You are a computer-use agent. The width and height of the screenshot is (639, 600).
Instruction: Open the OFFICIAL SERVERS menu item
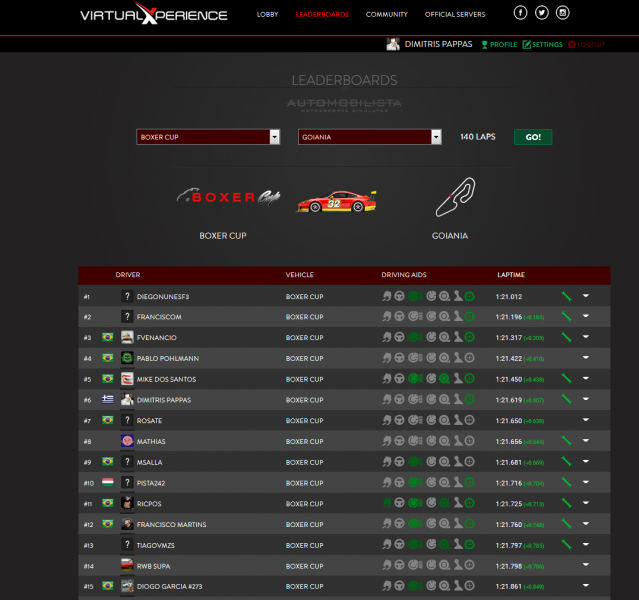(x=455, y=15)
